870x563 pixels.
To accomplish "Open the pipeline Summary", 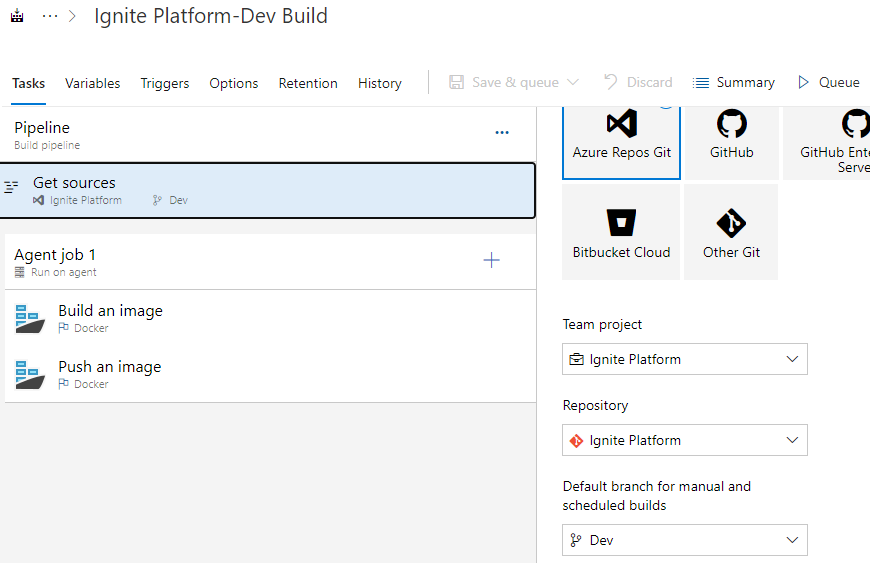I will point(734,83).
